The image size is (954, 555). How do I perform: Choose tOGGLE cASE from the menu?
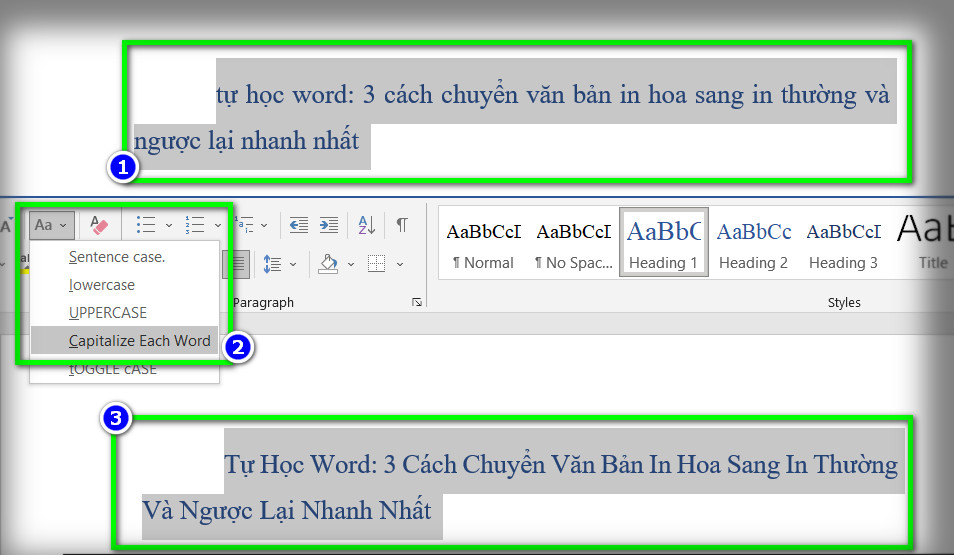pyautogui.click(x=124, y=369)
